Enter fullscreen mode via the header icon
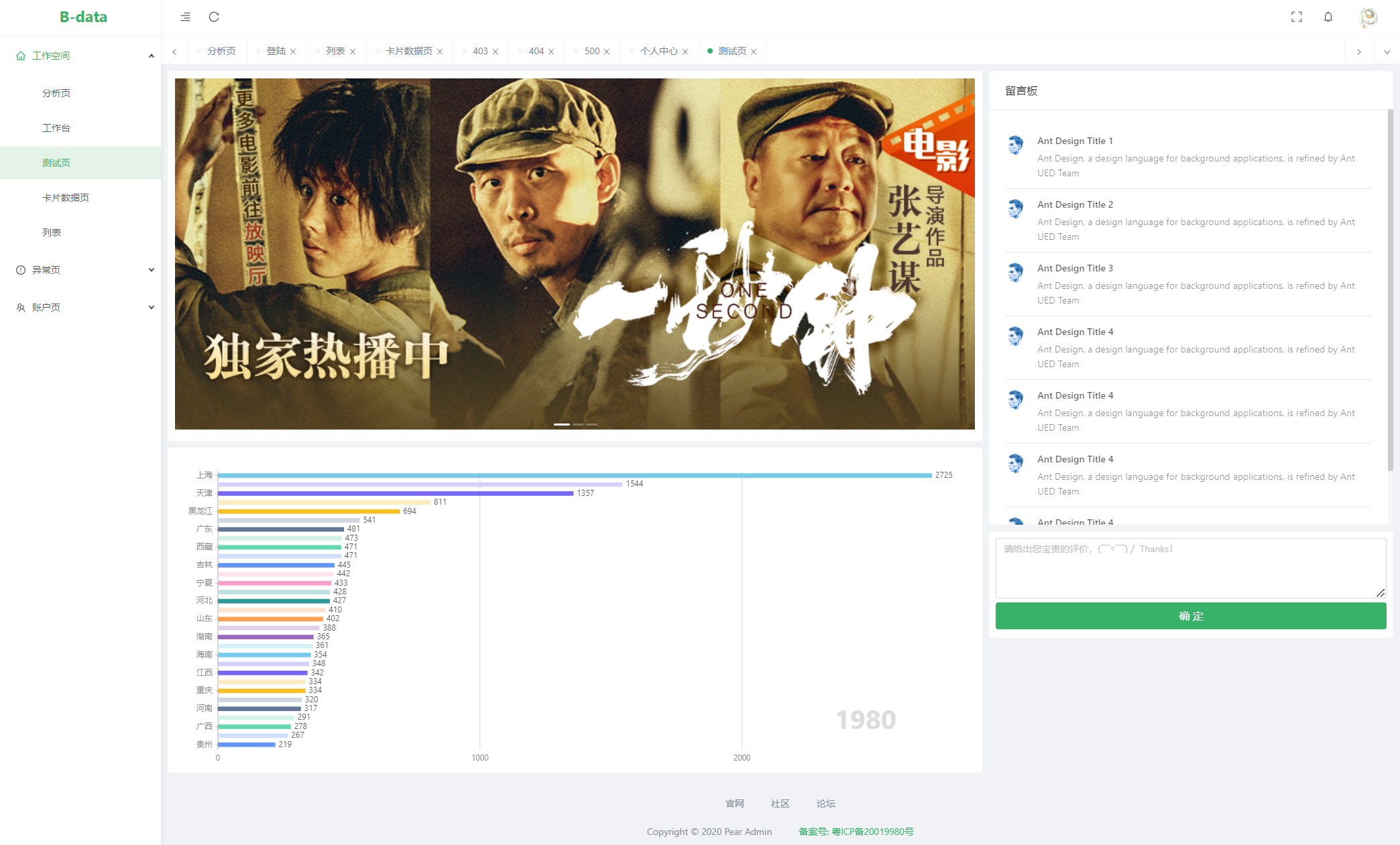1400x845 pixels. pos(1297,17)
